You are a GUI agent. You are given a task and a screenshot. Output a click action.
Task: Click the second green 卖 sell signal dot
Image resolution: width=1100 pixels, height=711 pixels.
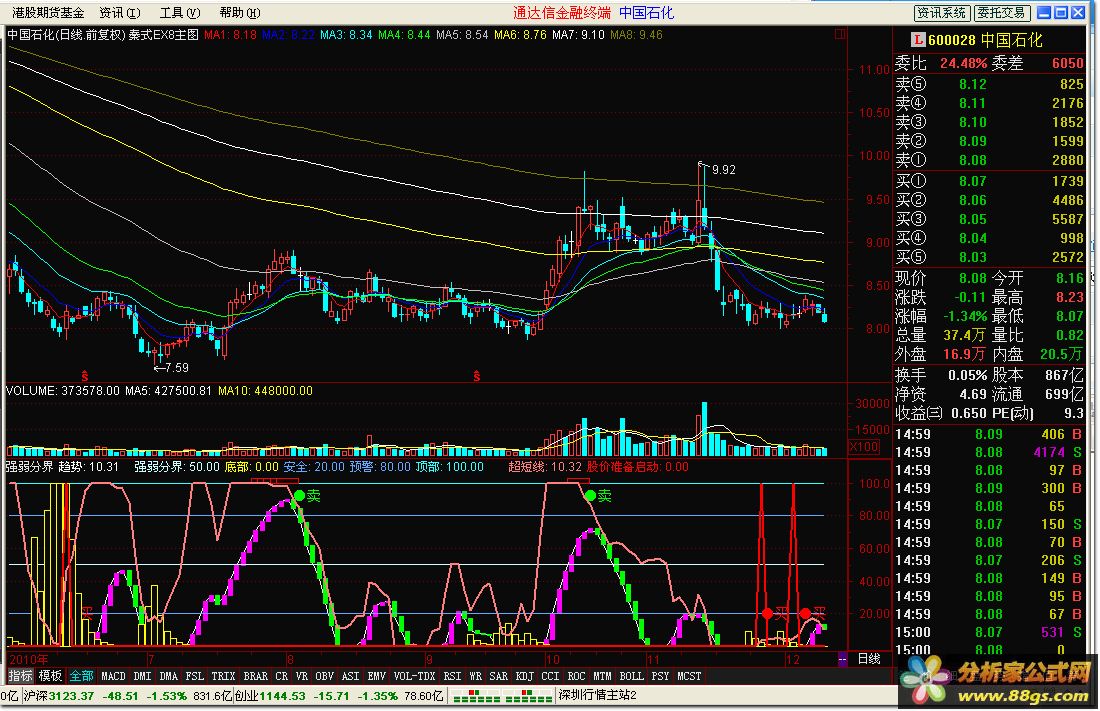tap(590, 496)
